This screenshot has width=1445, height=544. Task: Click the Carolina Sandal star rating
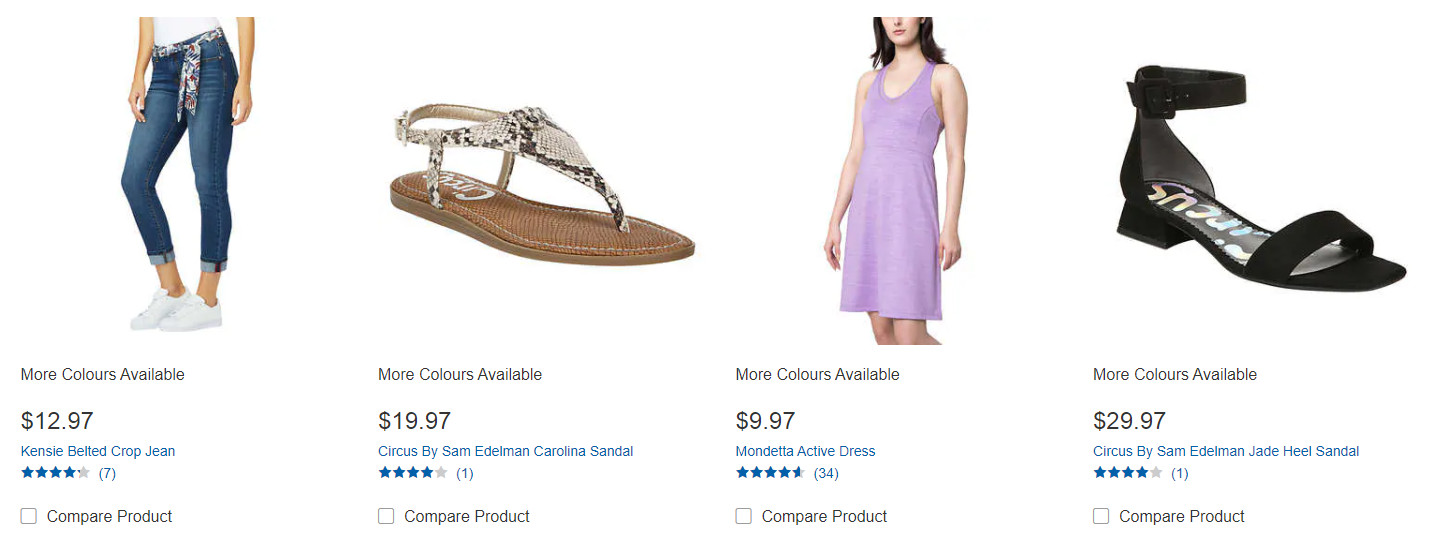[x=412, y=473]
